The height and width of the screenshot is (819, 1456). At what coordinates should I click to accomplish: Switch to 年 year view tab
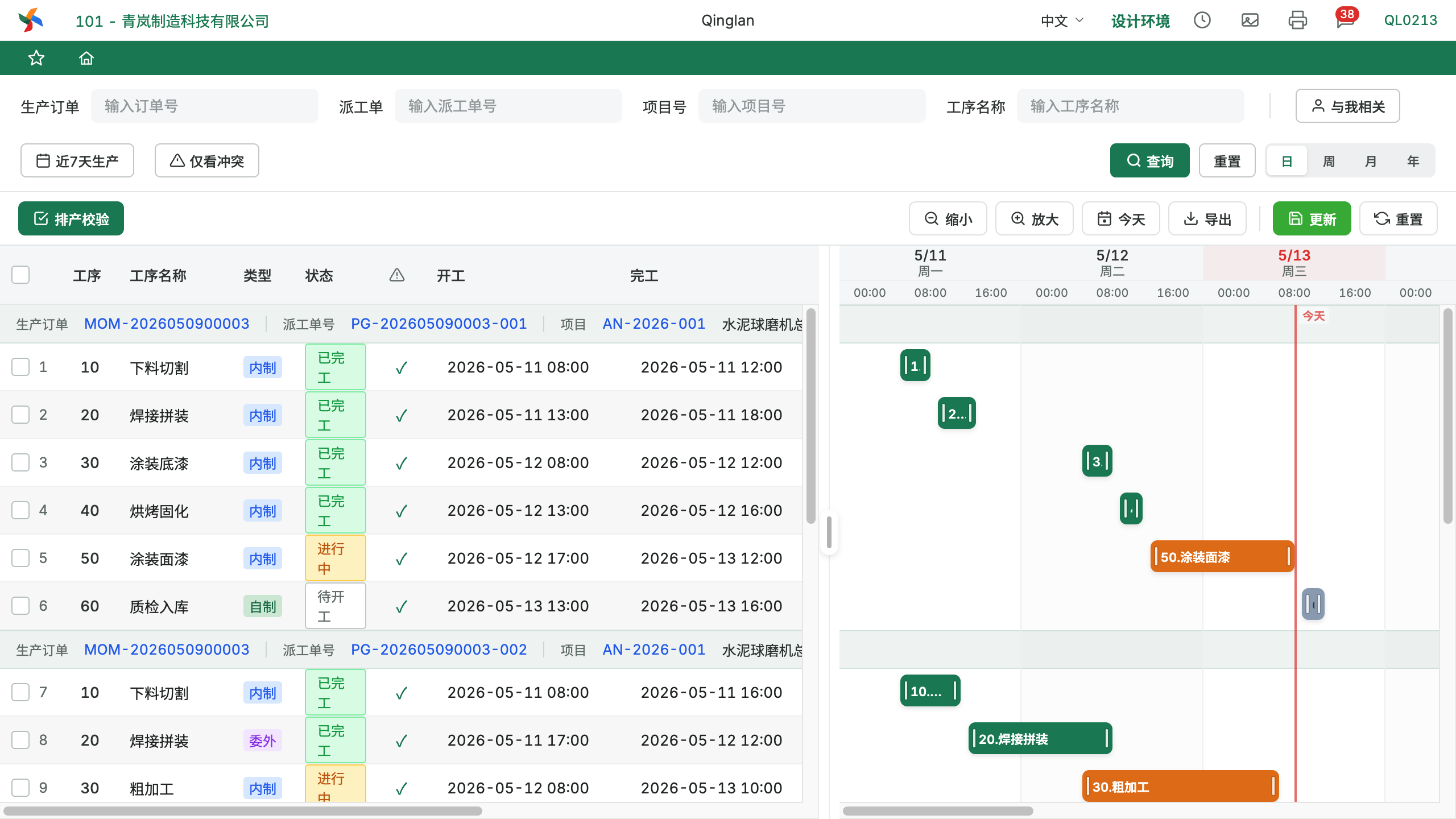coord(1413,161)
